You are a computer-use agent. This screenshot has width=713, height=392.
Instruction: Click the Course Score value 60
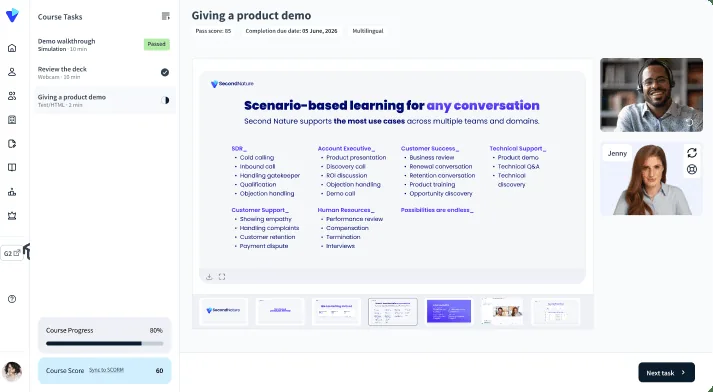pyautogui.click(x=159, y=370)
